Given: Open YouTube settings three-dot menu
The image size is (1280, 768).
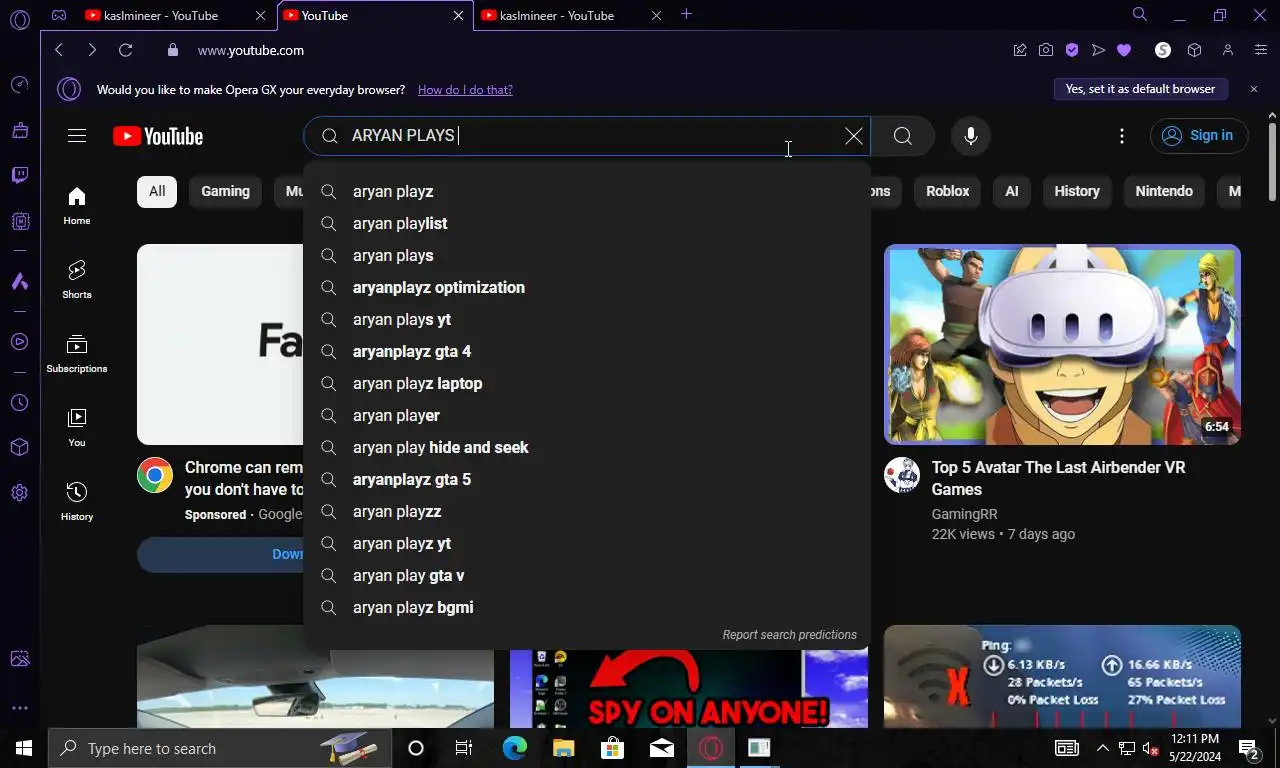Looking at the screenshot, I should (1122, 136).
